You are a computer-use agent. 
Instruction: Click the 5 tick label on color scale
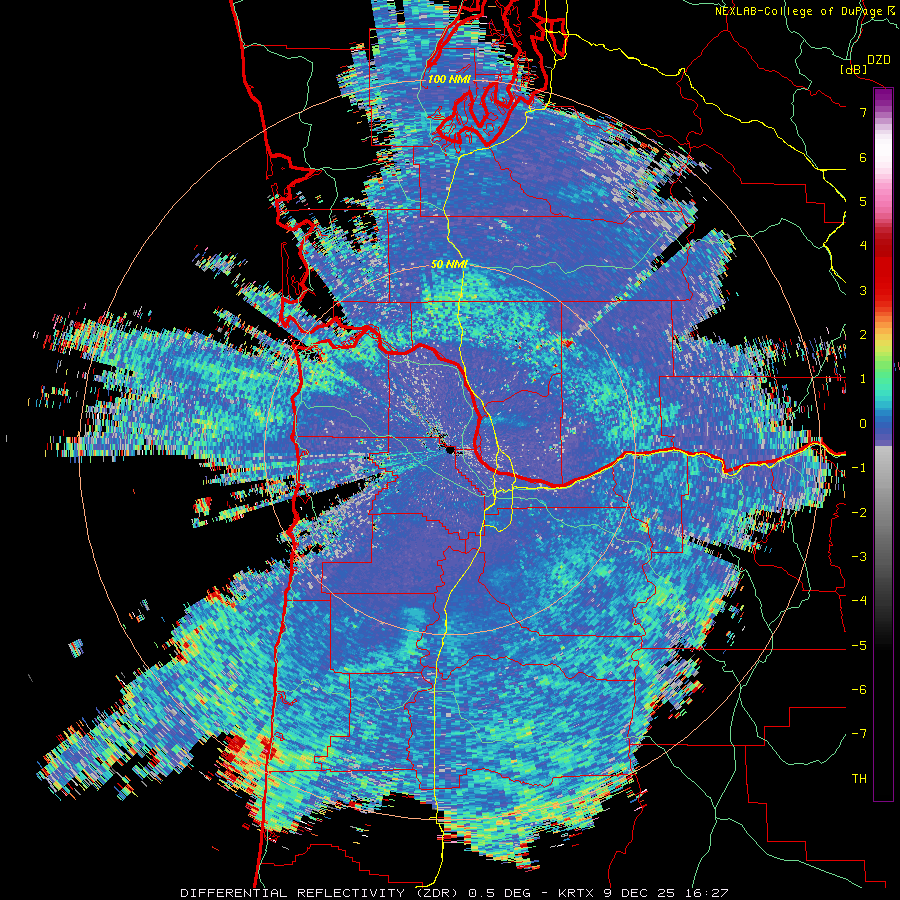863,201
